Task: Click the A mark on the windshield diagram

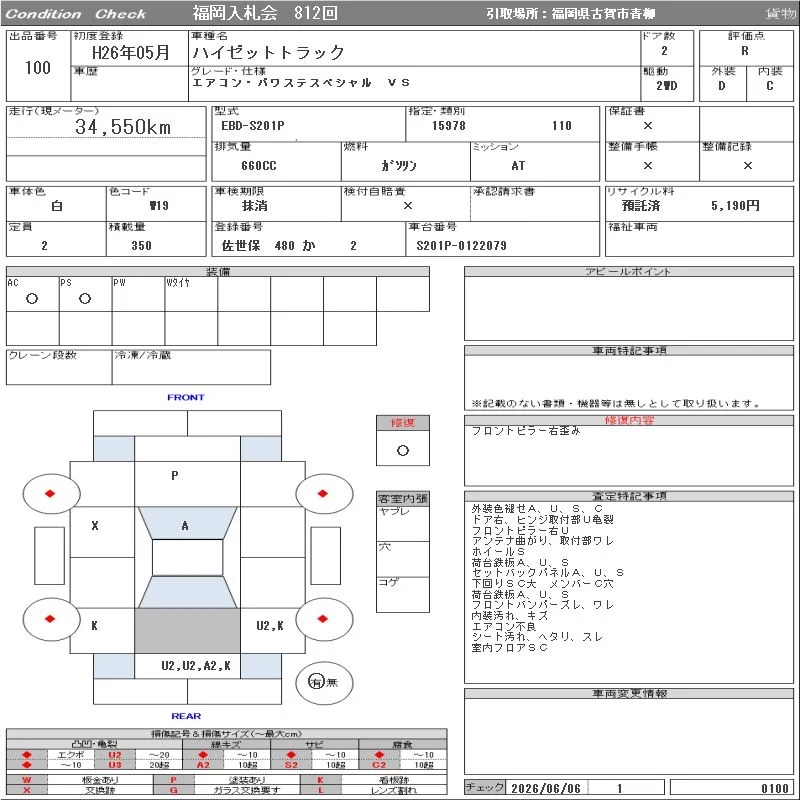Action: point(185,526)
